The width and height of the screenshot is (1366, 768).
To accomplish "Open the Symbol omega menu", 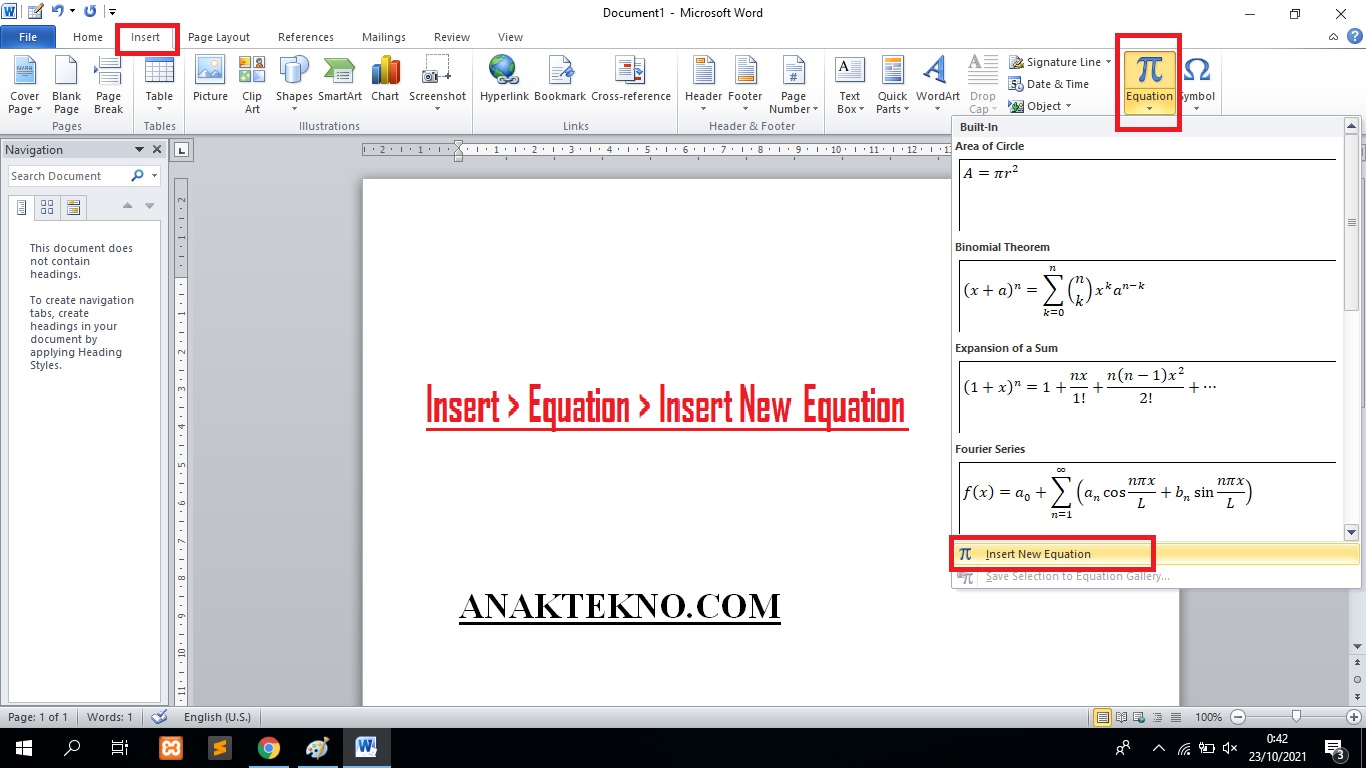I will pyautogui.click(x=1196, y=85).
